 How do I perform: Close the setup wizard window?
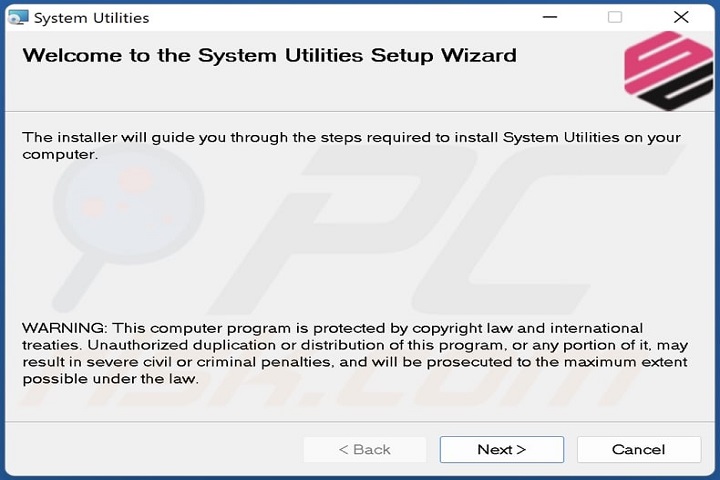(681, 17)
